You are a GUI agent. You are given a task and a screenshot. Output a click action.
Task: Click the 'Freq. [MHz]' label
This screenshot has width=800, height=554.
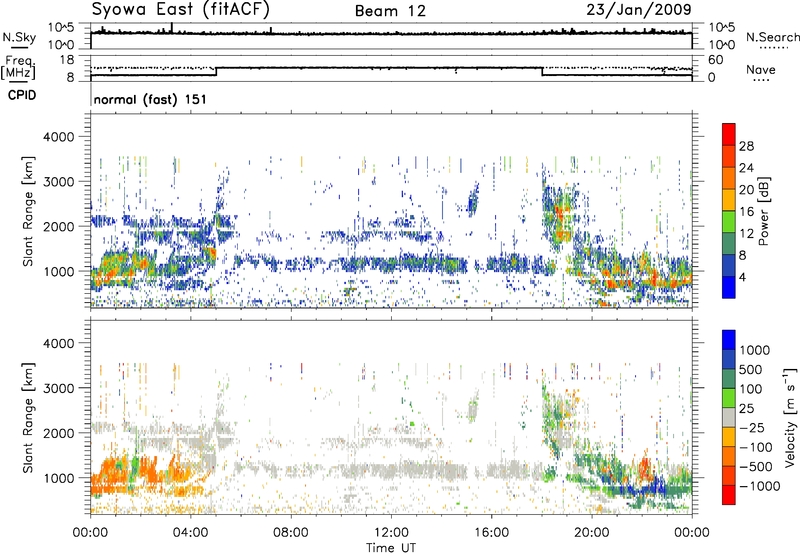click(x=19, y=67)
